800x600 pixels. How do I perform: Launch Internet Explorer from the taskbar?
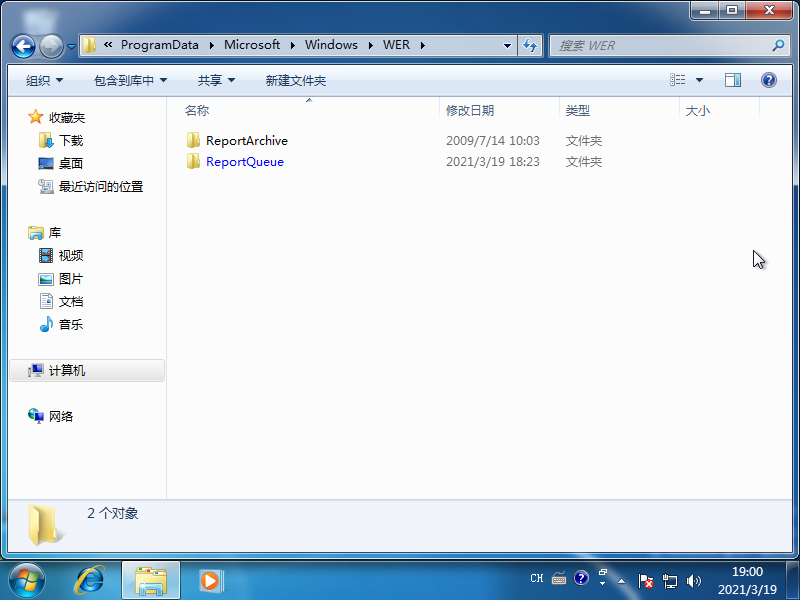(x=92, y=580)
